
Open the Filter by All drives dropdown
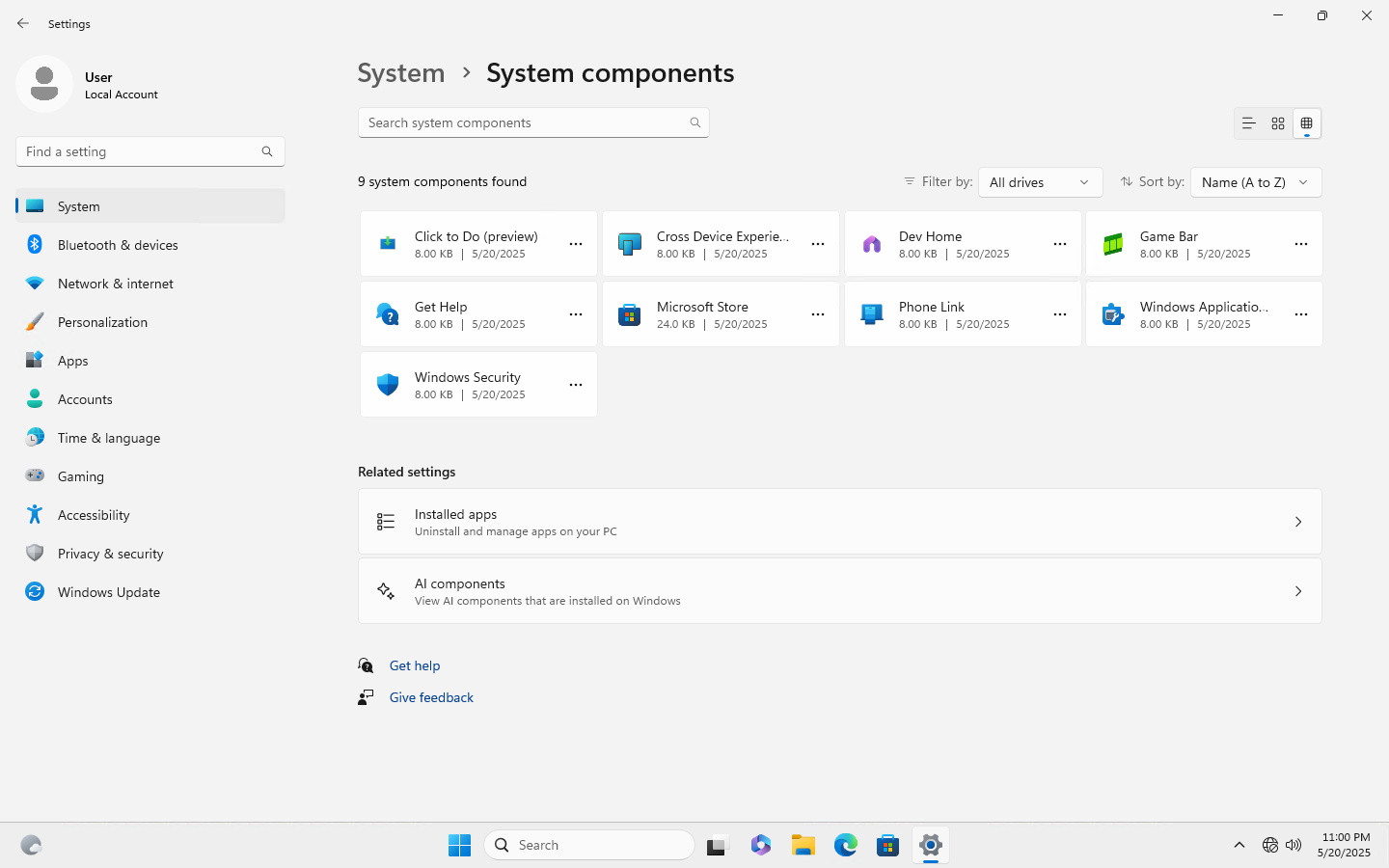(1040, 182)
